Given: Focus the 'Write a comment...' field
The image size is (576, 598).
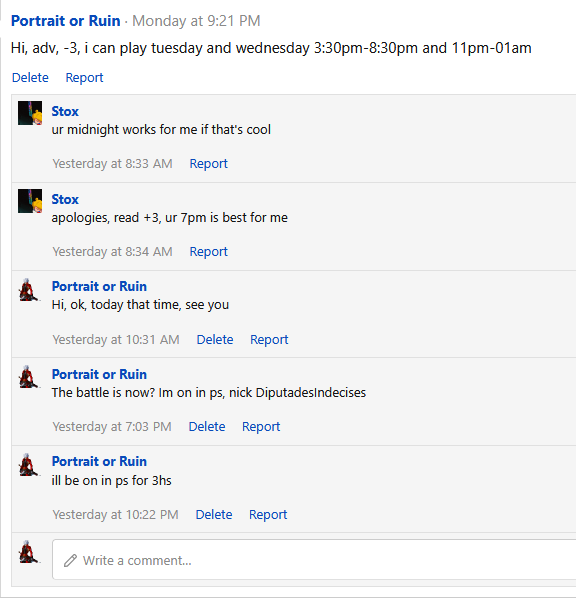Looking at the screenshot, I should pyautogui.click(x=314, y=559).
